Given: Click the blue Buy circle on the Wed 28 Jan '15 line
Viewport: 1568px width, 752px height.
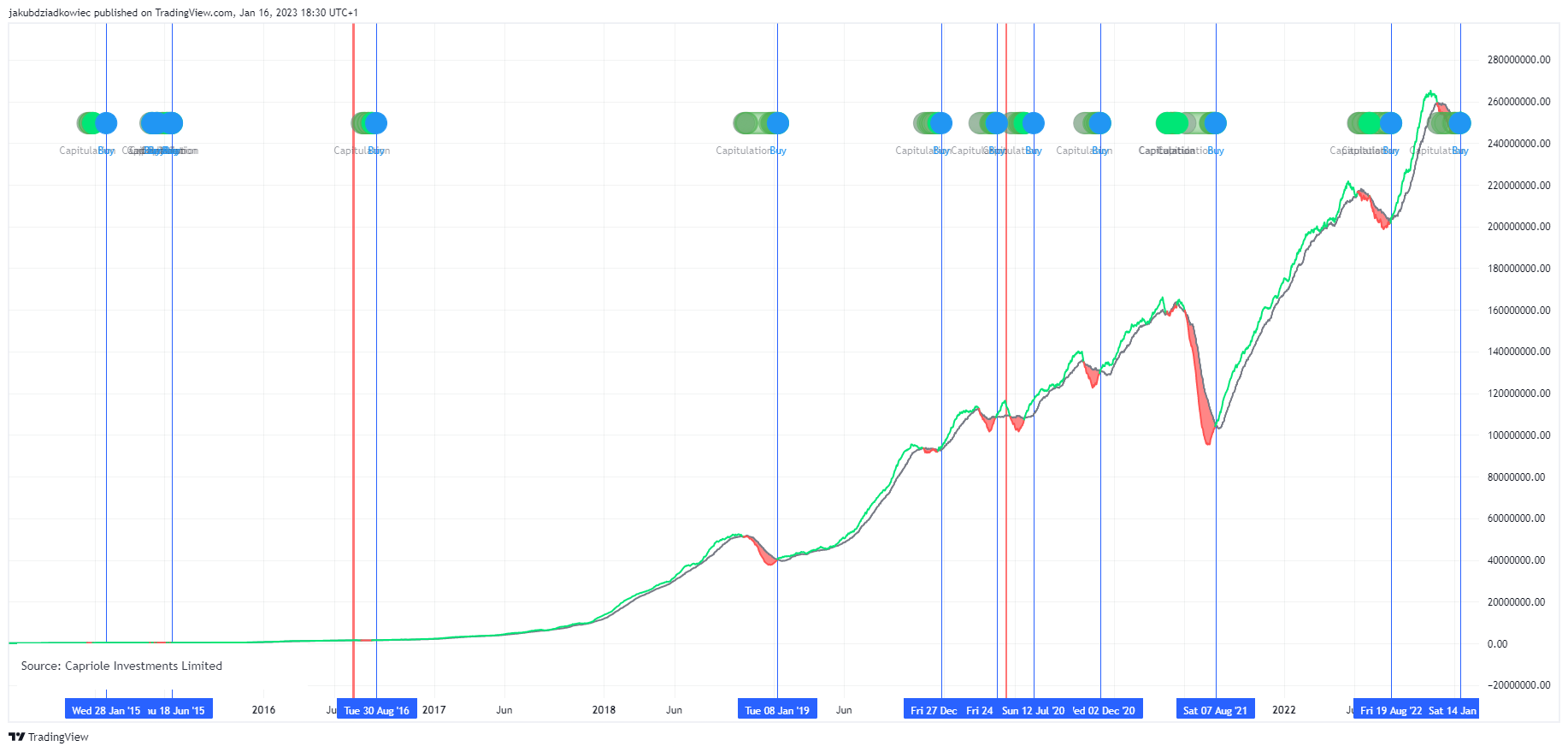Looking at the screenshot, I should point(106,123).
